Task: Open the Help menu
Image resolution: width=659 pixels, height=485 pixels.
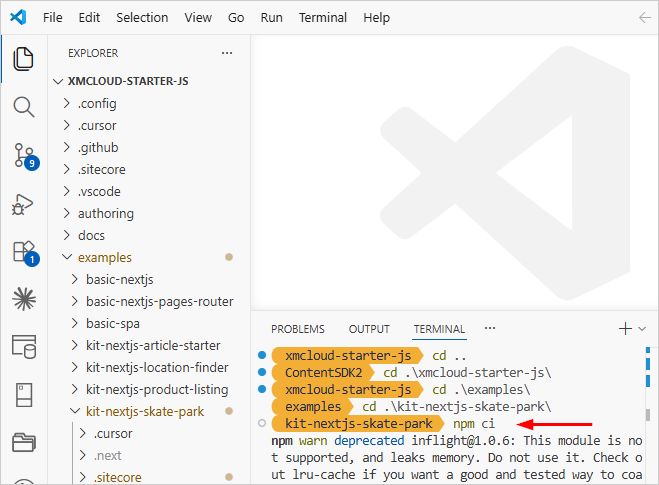Action: 377,18
